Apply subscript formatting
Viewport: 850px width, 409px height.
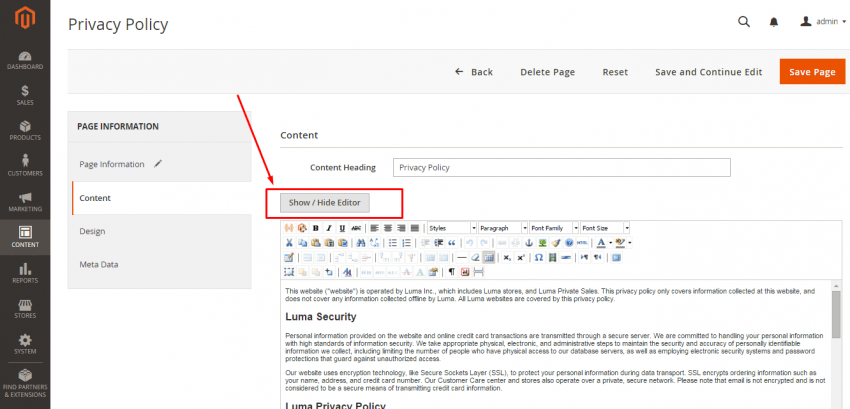click(507, 257)
